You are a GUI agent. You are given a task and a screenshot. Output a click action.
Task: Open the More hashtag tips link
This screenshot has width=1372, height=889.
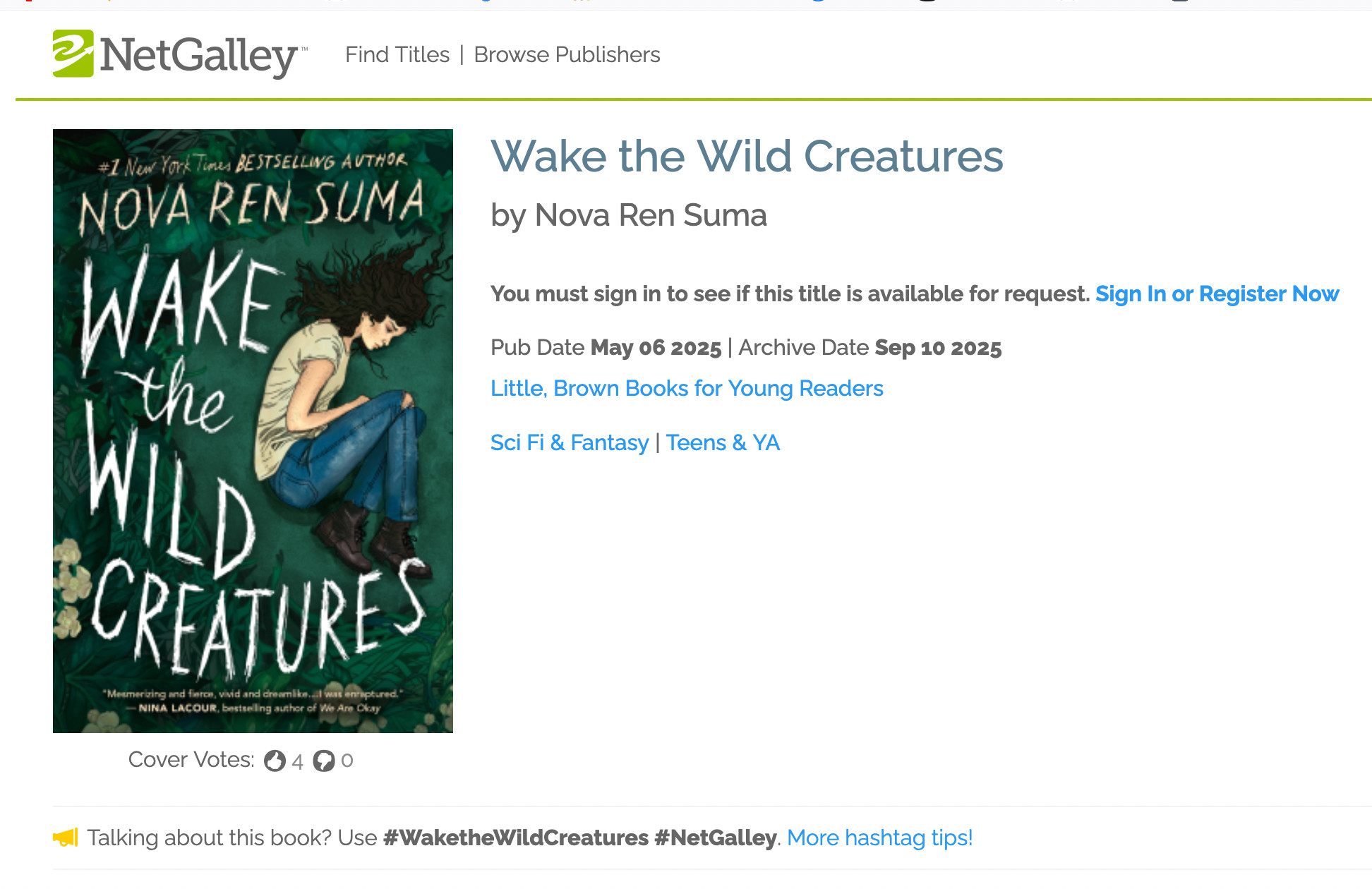coord(879,837)
